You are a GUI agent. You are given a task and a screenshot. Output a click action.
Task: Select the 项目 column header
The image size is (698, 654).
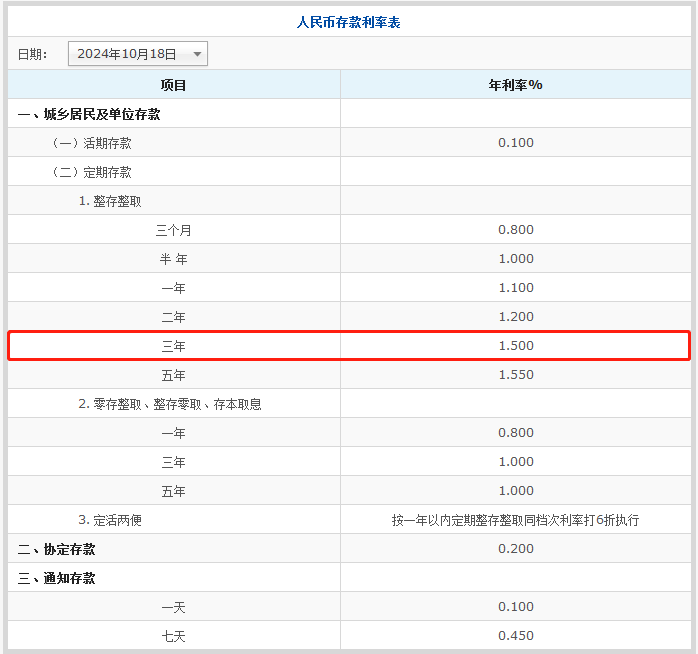174,85
